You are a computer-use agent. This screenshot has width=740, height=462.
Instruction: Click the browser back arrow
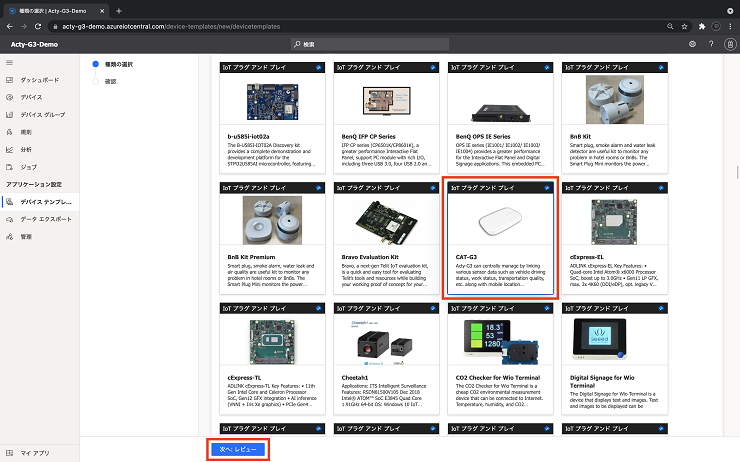[9, 26]
